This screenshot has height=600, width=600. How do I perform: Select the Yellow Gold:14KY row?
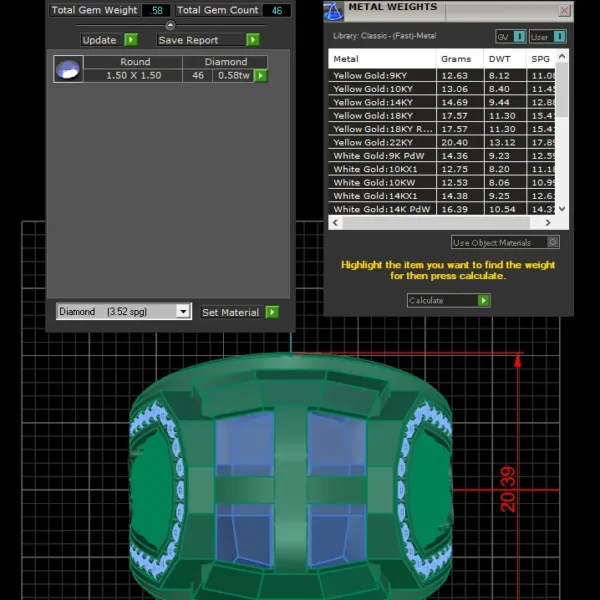[442, 102]
